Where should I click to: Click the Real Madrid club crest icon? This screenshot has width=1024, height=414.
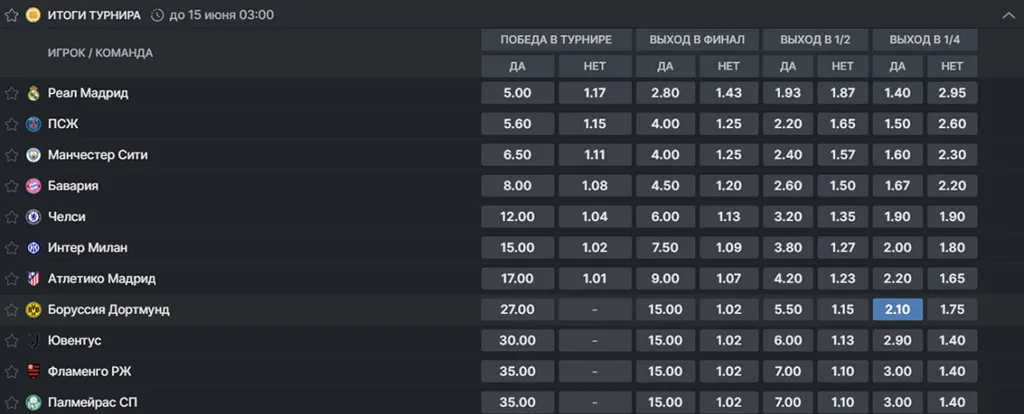pyautogui.click(x=33, y=93)
